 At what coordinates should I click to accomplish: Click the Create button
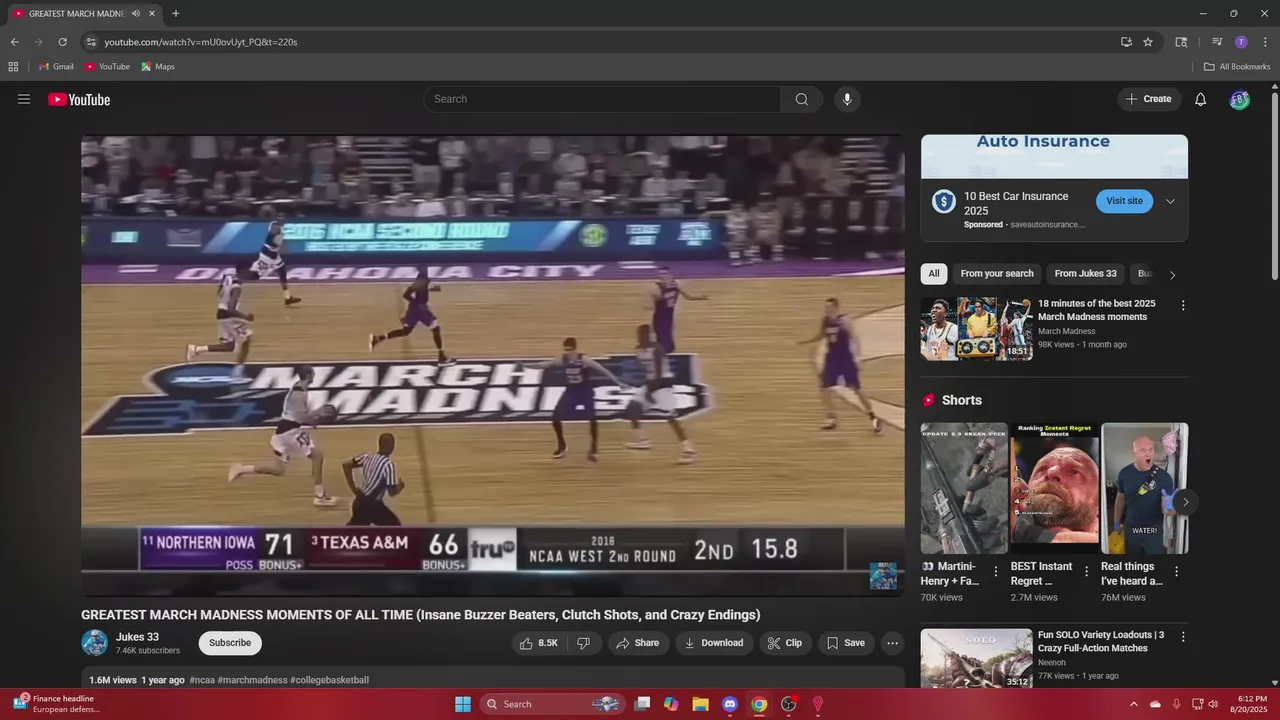tap(1149, 99)
